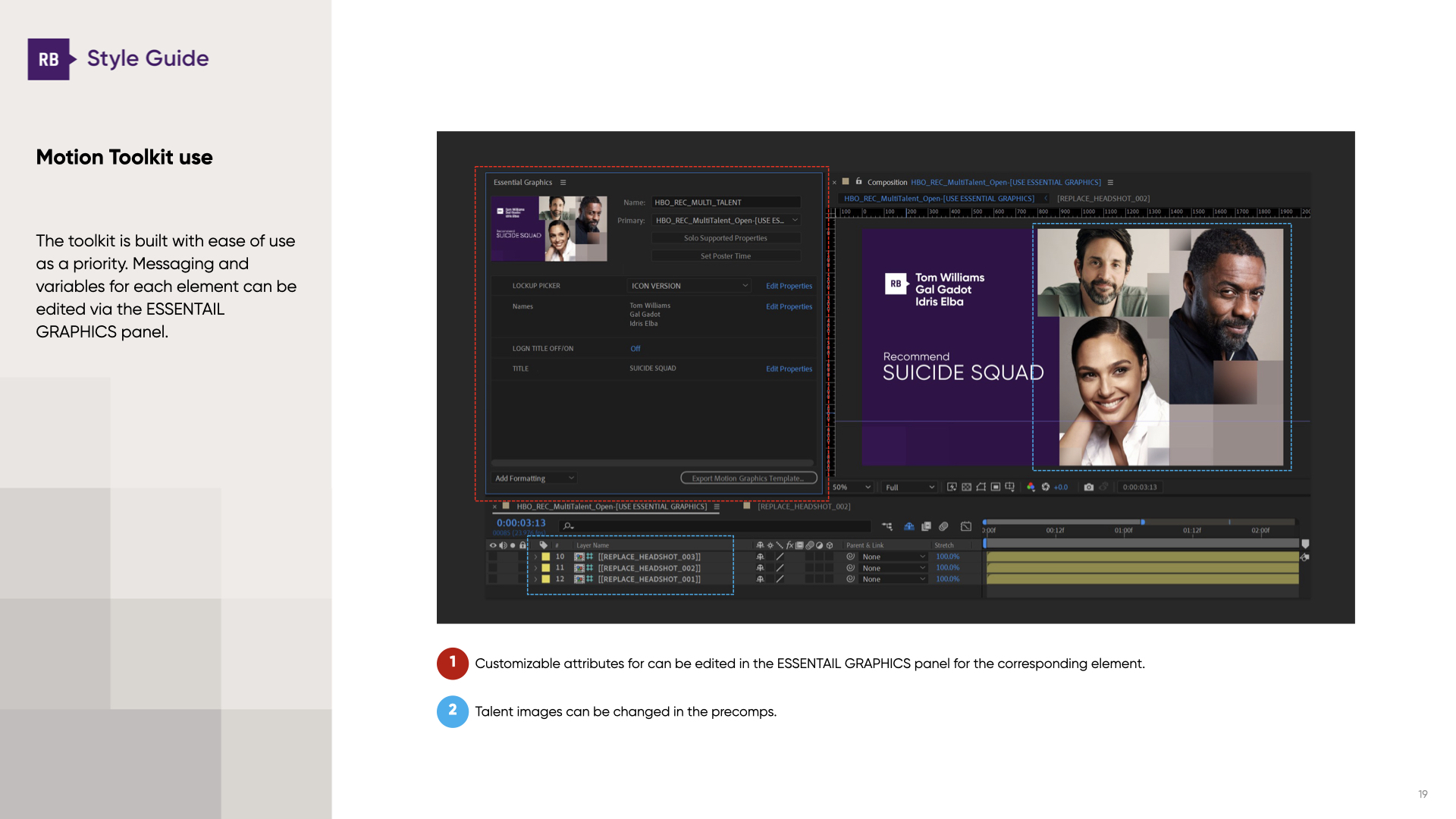Enable motion blur for the composition
Viewport: 1456px width, 819px height.
tap(943, 526)
